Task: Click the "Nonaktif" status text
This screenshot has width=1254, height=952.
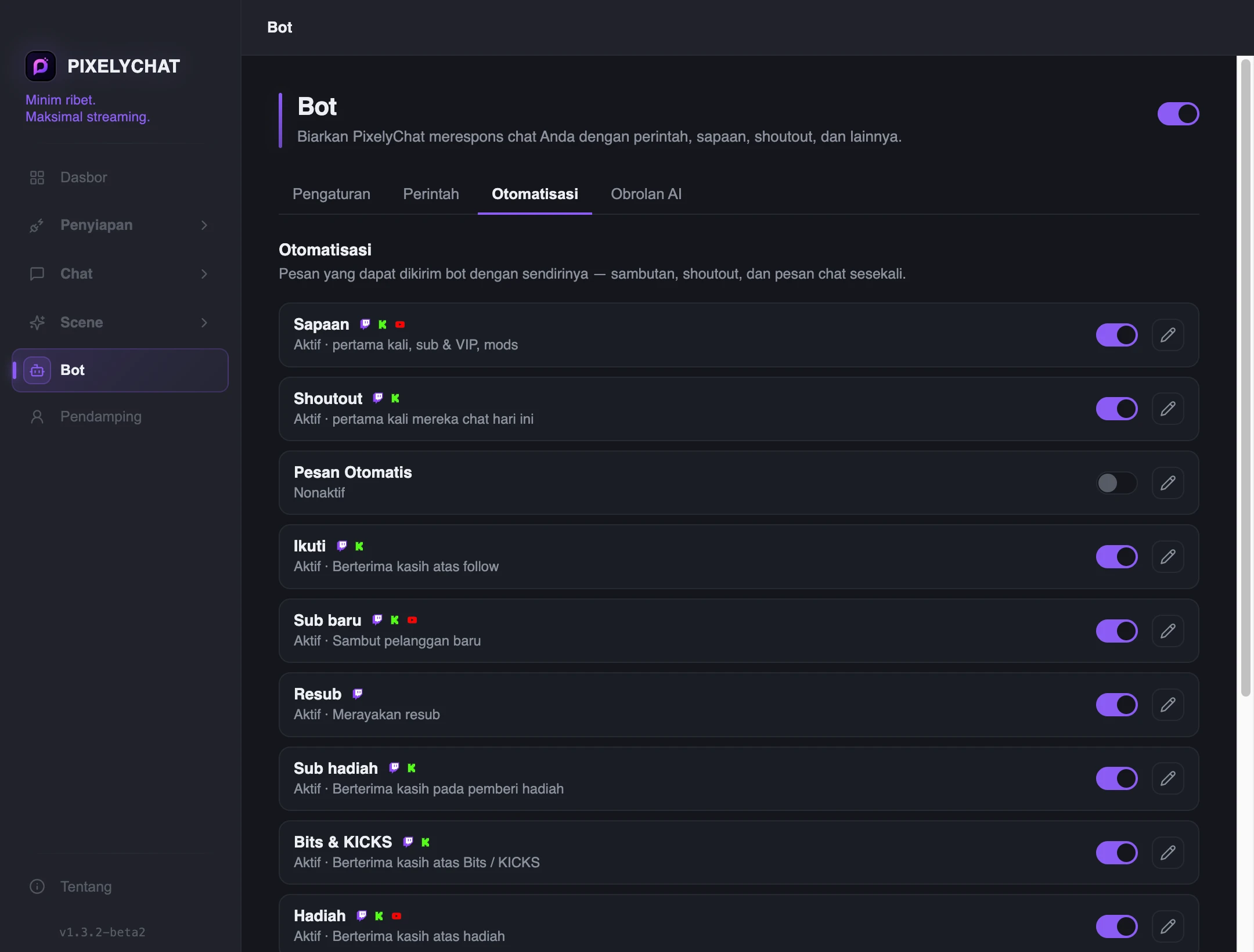Action: click(x=319, y=493)
